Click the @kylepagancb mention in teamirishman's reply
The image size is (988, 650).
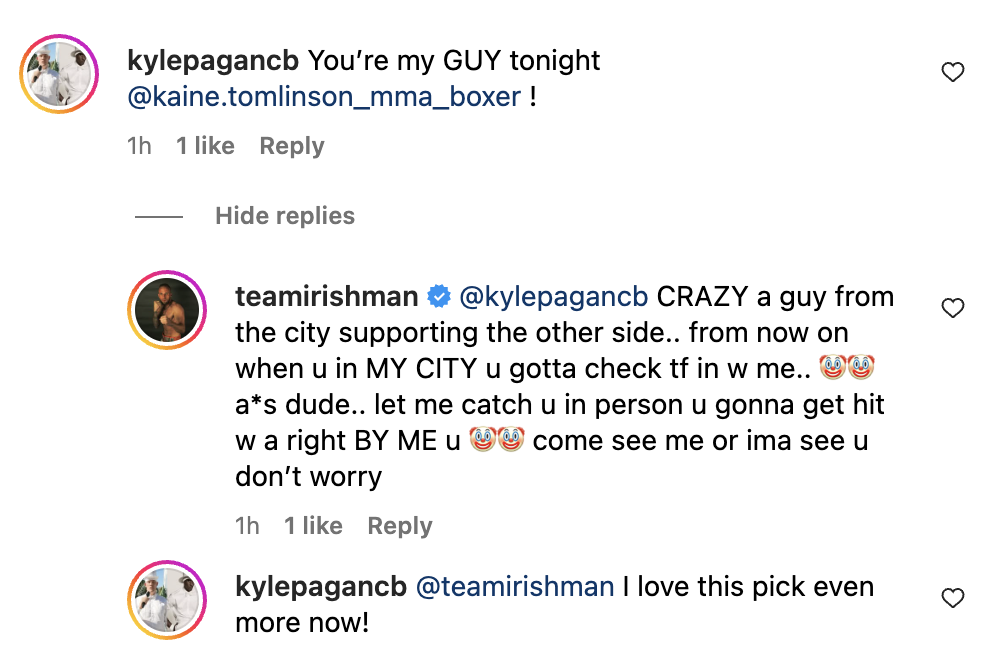[553, 297]
